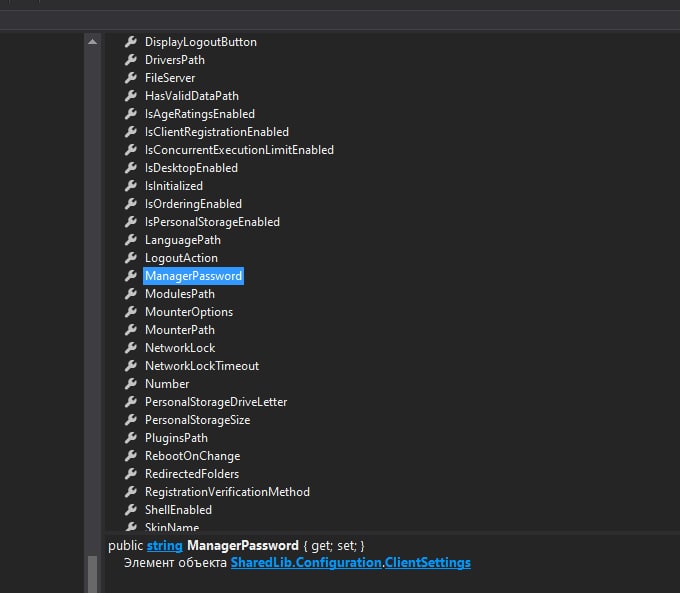The height and width of the screenshot is (593, 680).
Task: Open the ClientSettings class link
Action: [x=428, y=563]
